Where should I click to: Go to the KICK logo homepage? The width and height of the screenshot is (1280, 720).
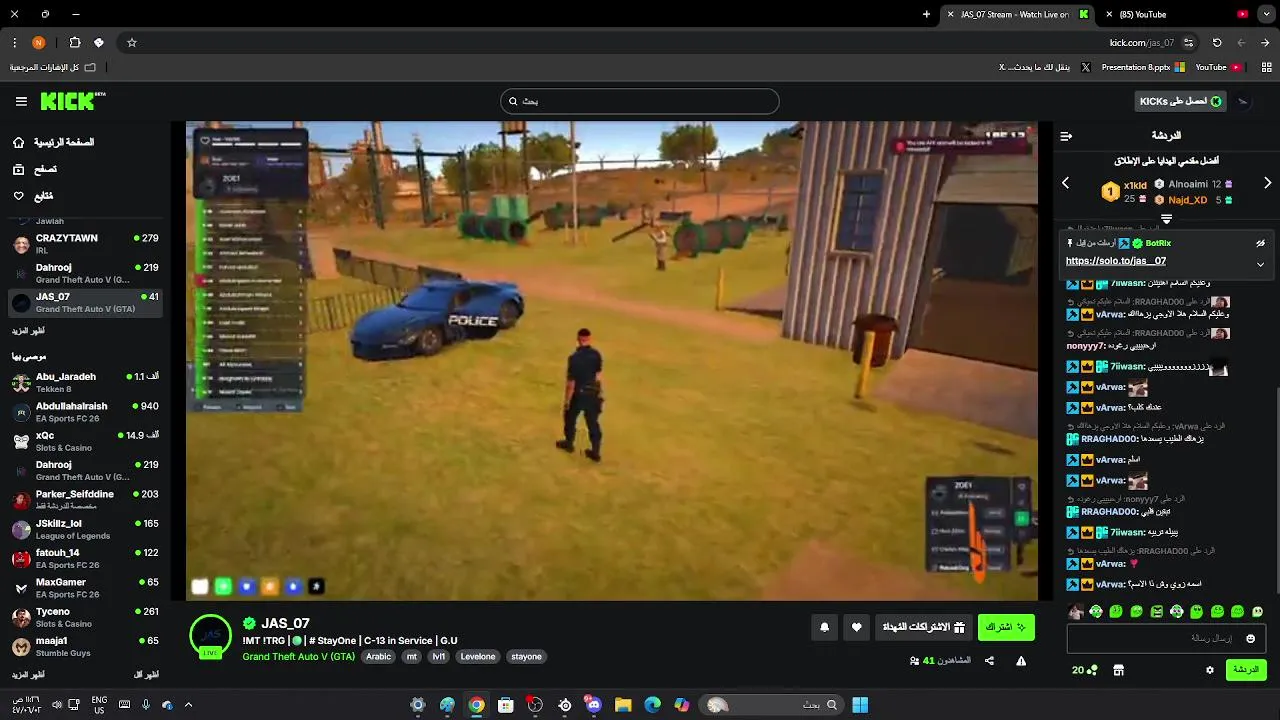coord(72,101)
